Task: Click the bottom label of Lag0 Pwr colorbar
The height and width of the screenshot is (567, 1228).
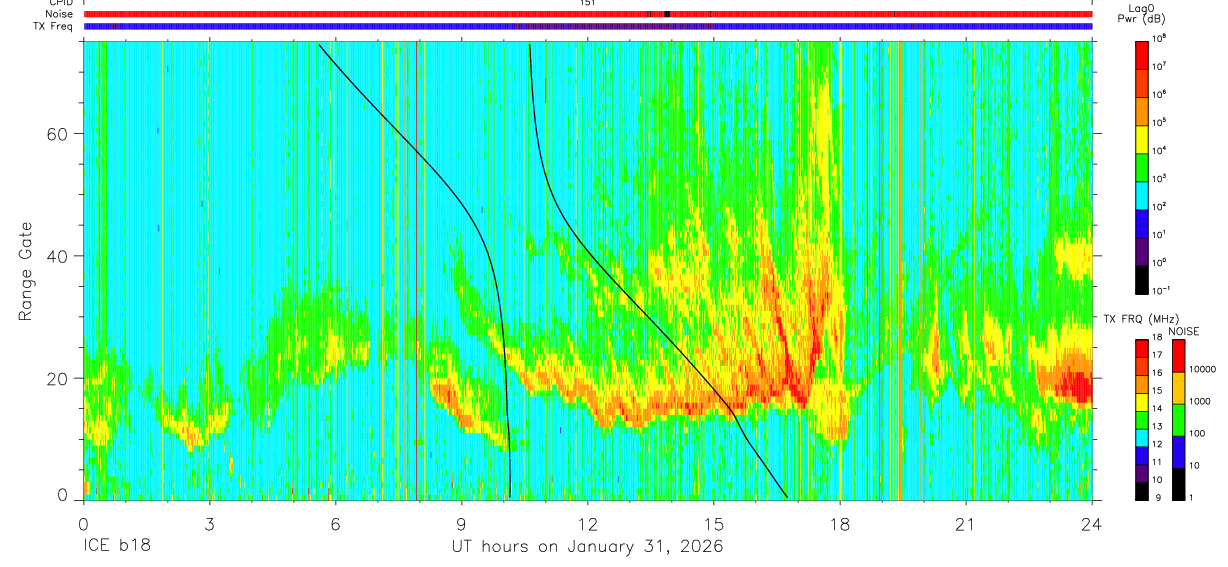Action: [x=1162, y=290]
